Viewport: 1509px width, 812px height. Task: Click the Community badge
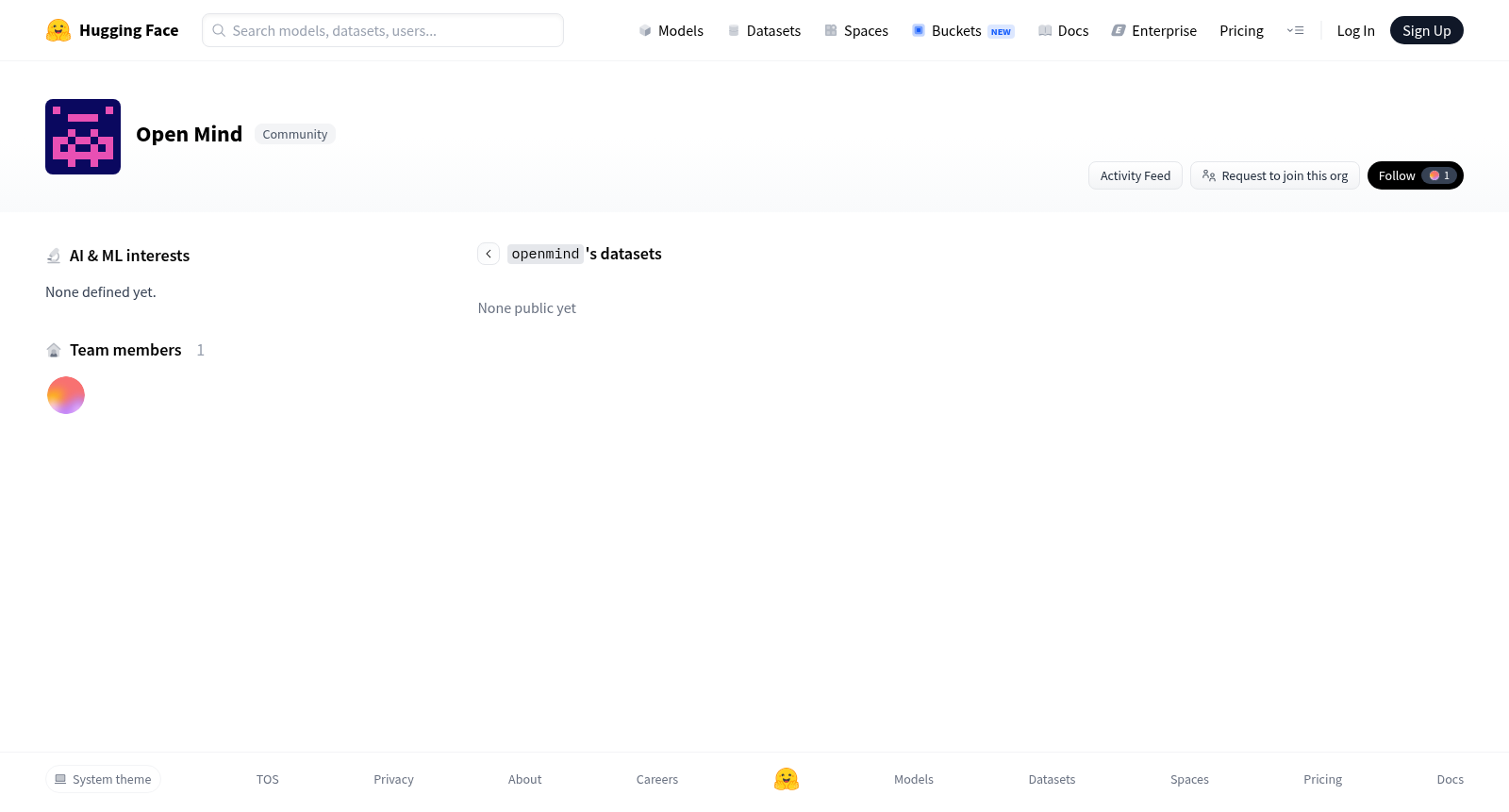(x=295, y=134)
